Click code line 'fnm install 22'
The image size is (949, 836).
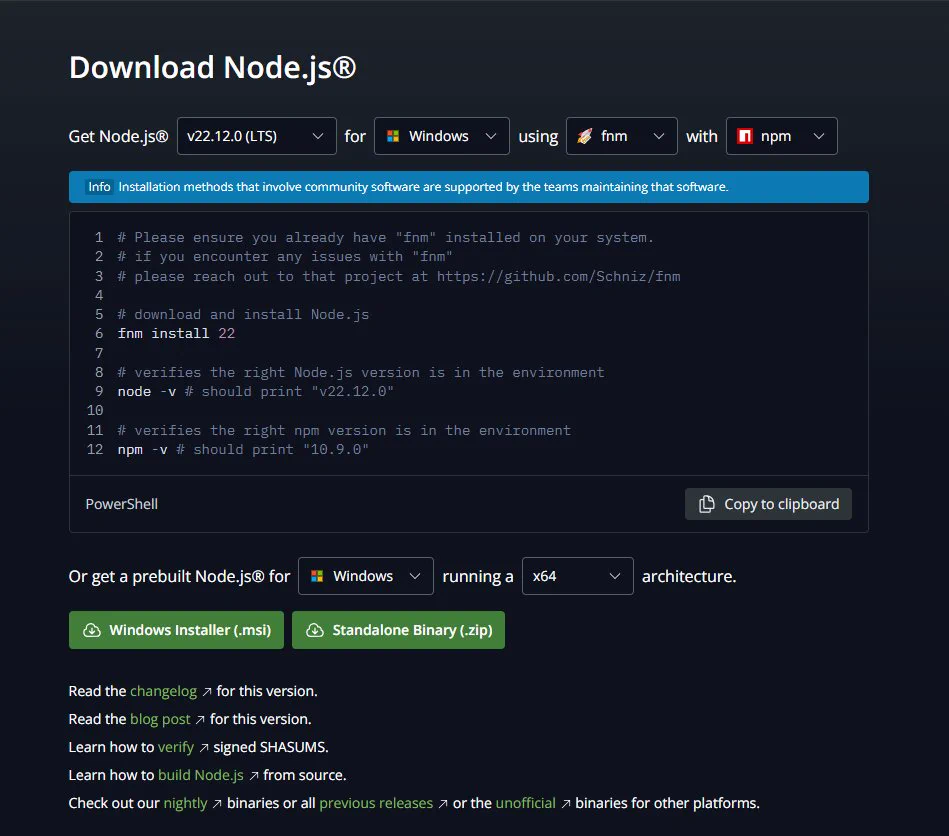tap(176, 334)
